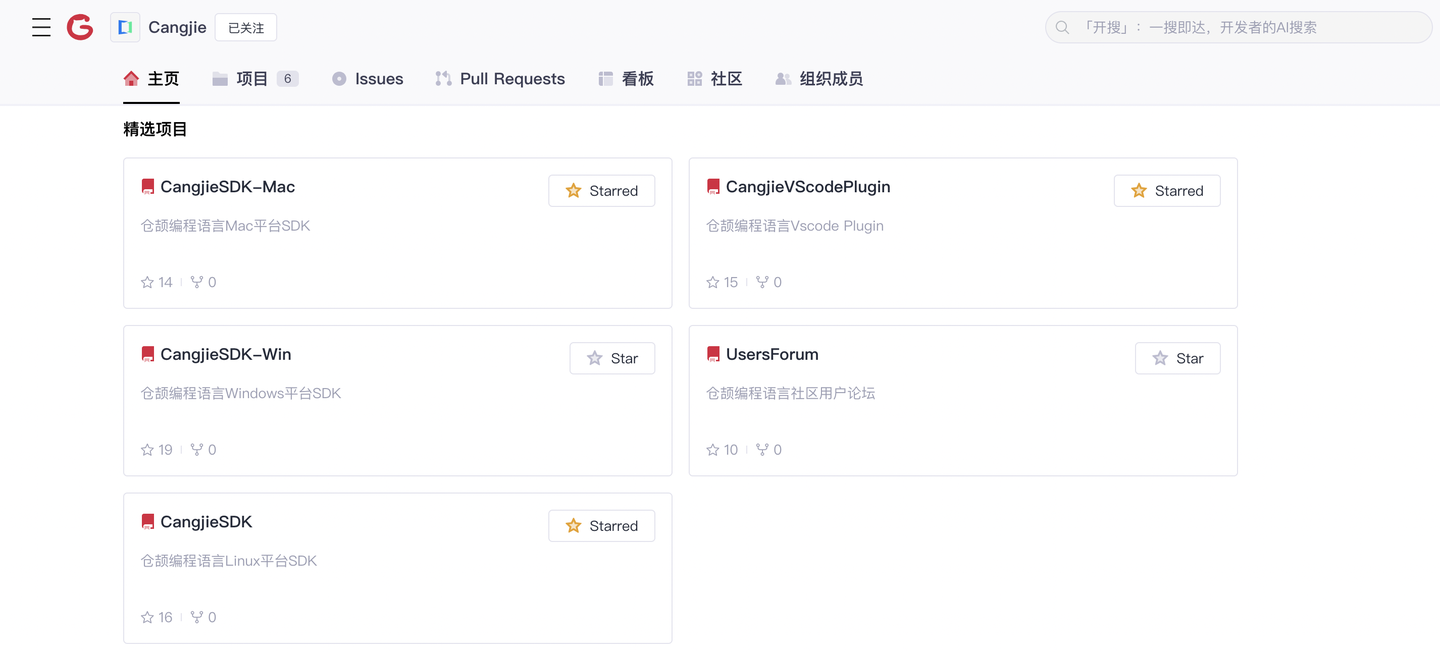The height and width of the screenshot is (653, 1440).
Task: Focus the 开搜 AI search input field
Action: (x=1250, y=28)
